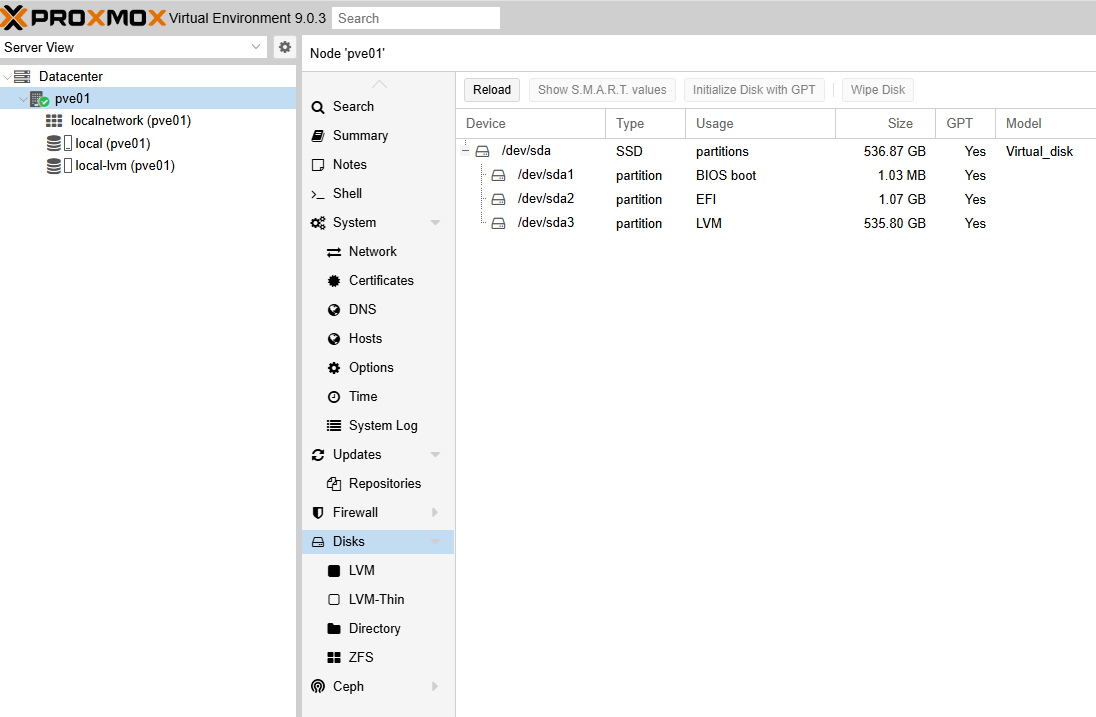This screenshot has width=1096, height=717.
Task: Expand the Firewall submenu arrow
Action: coord(435,513)
